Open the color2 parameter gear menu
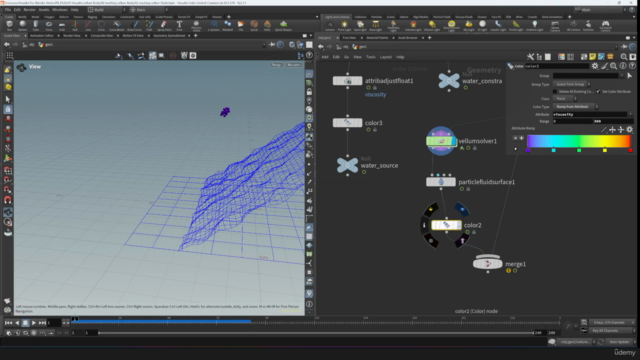This screenshot has height=360, width=640. coord(595,66)
